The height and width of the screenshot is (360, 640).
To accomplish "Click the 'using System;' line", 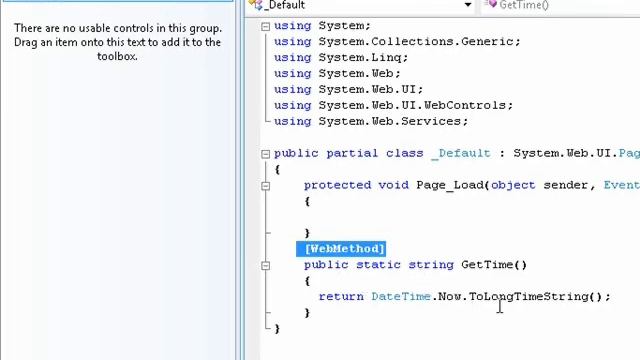I will pyautogui.click(x=322, y=26).
